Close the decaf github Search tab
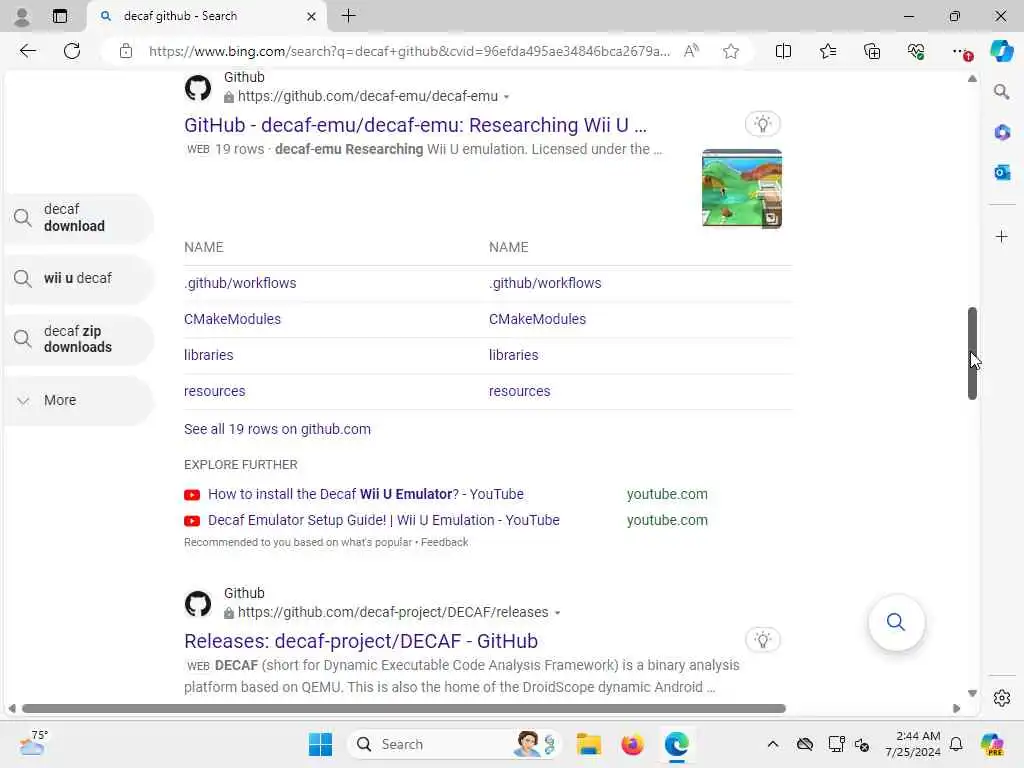This screenshot has width=1024, height=768. click(x=312, y=16)
